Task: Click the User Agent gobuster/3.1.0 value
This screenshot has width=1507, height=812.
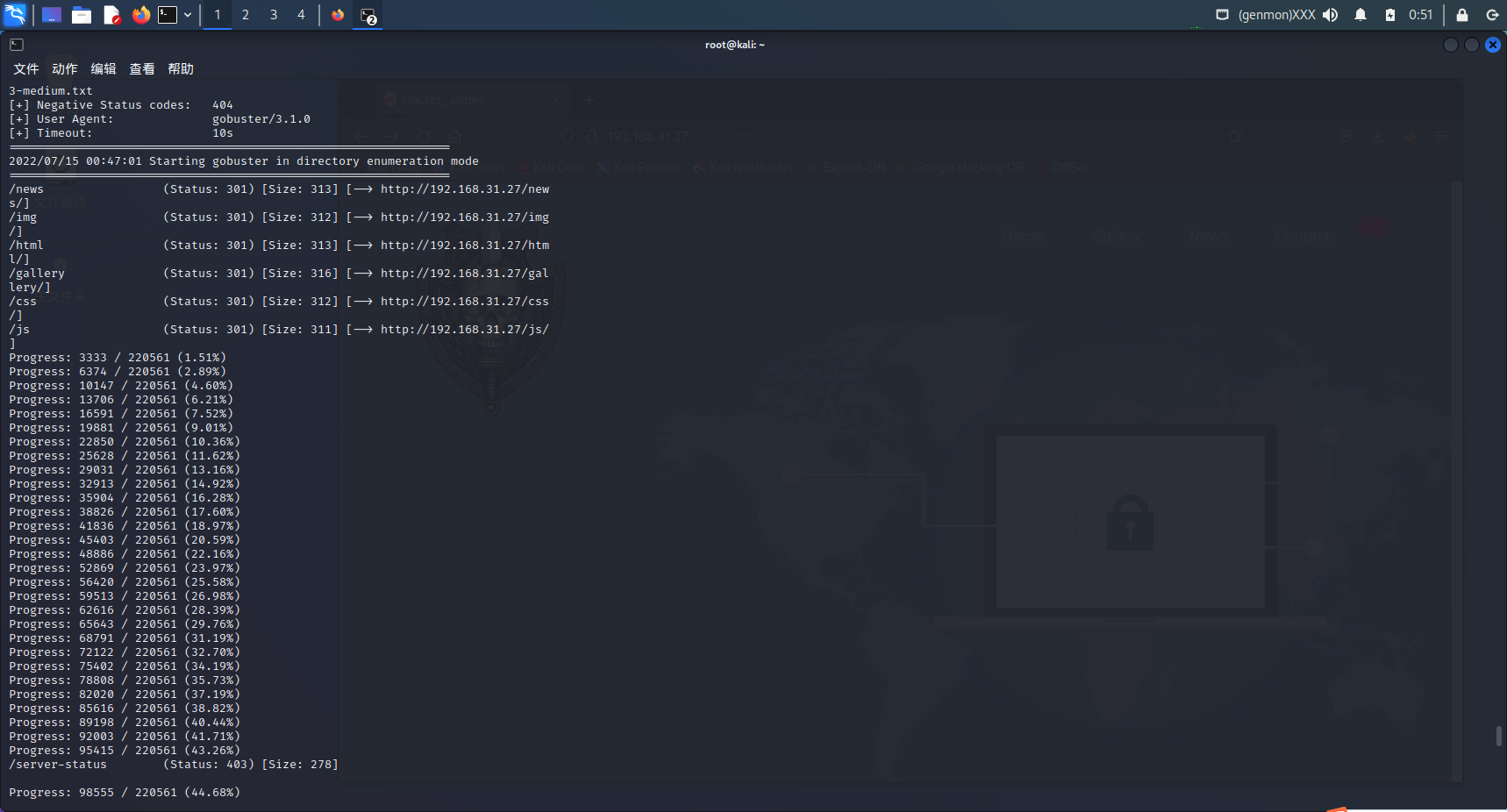Action: point(261,119)
